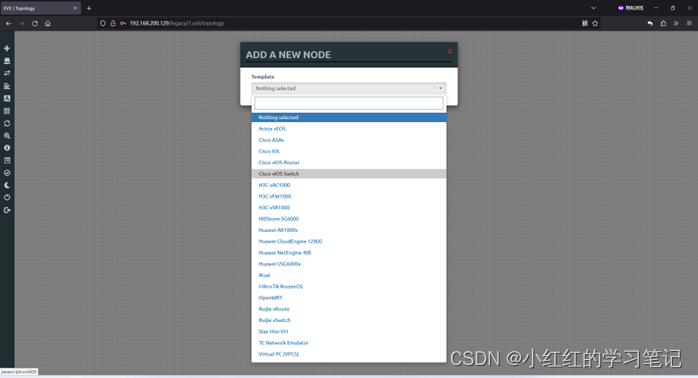Screen dimensions: 698x378
Task: Focus the template search input field
Action: click(x=349, y=103)
